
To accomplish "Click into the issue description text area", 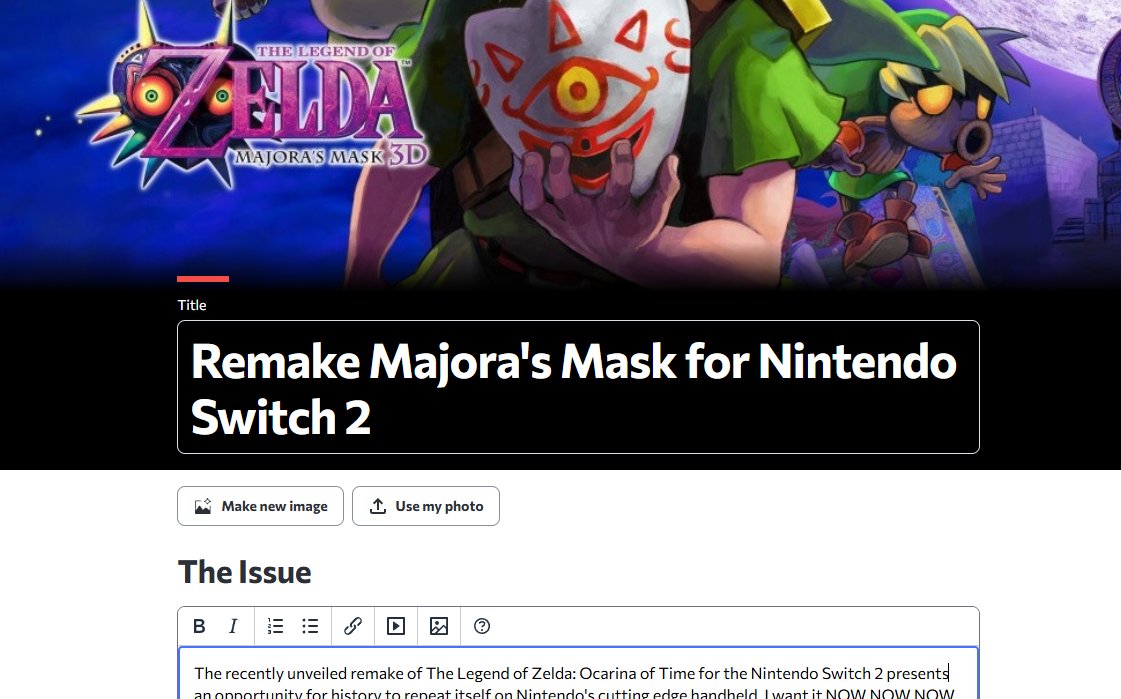I will (x=578, y=673).
